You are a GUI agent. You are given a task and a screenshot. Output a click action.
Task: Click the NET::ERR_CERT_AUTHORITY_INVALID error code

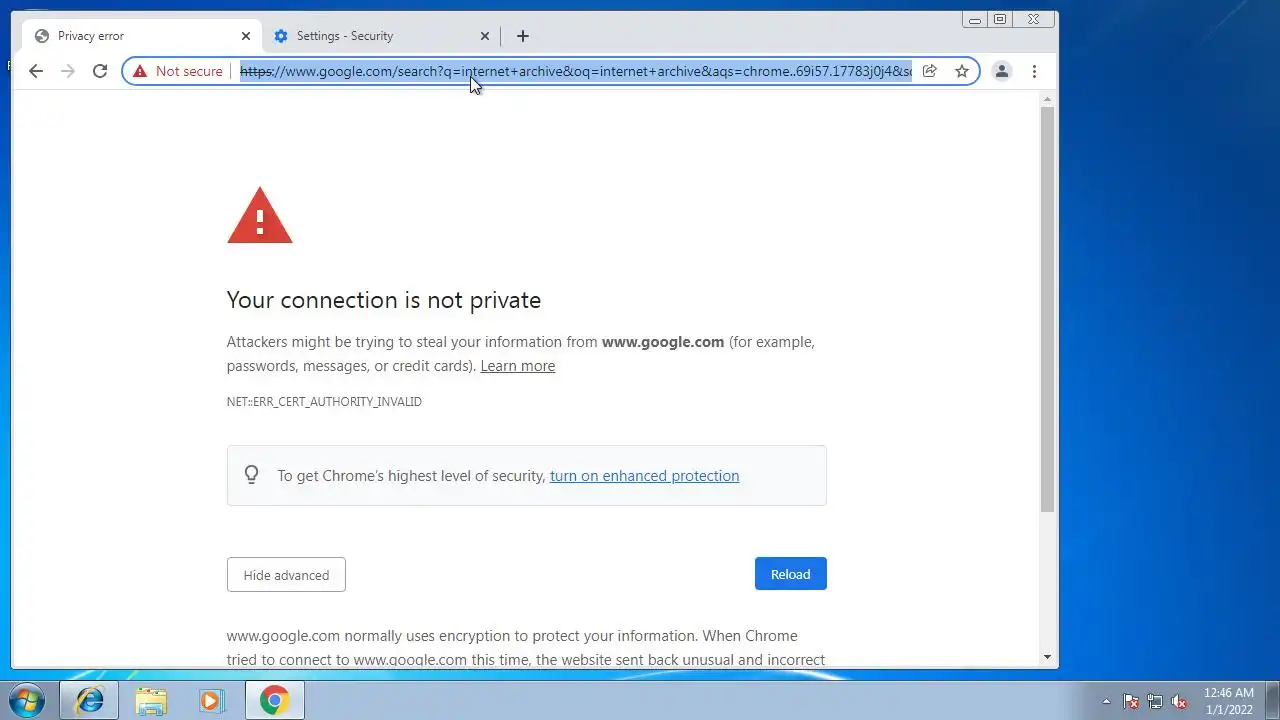pos(324,401)
